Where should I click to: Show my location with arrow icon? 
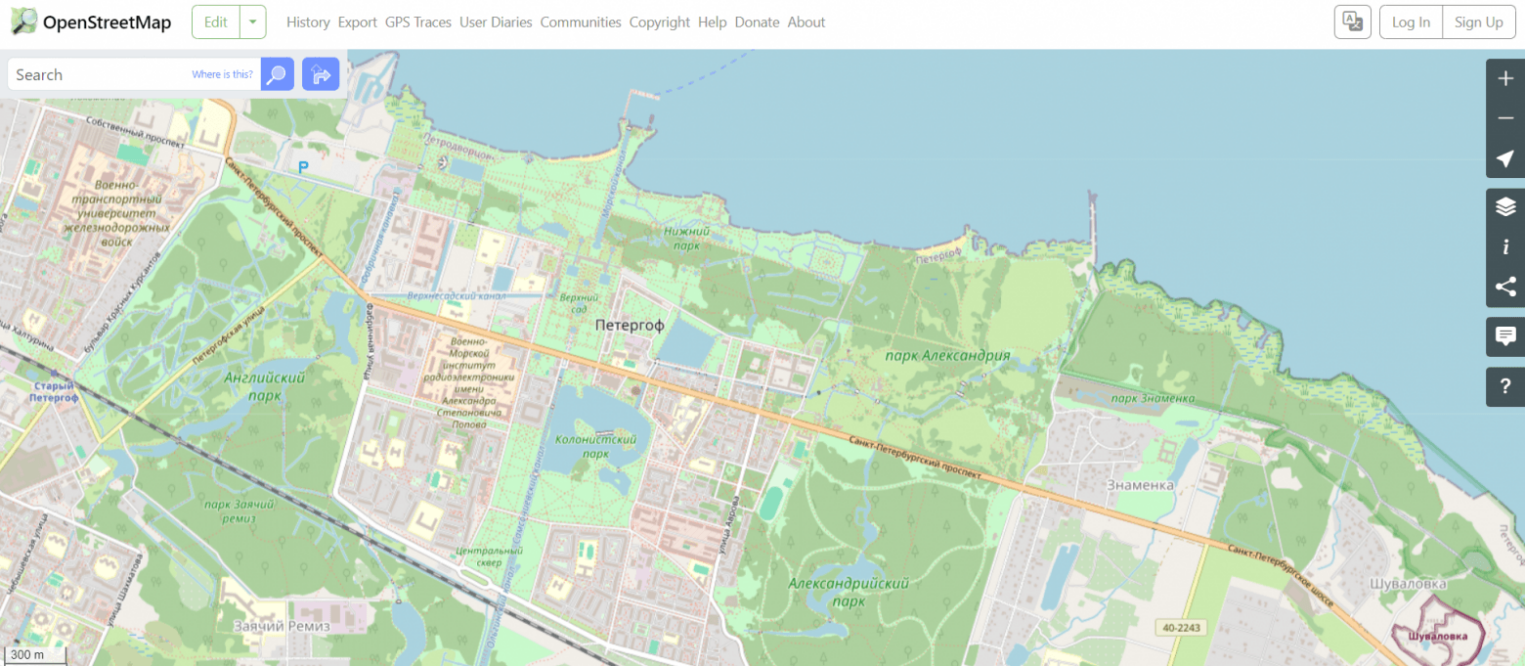[1505, 159]
